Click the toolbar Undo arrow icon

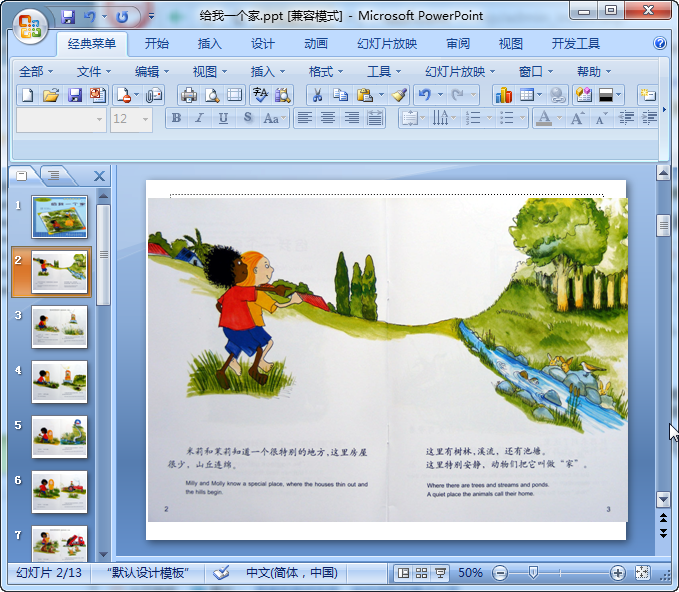pyautogui.click(x=425, y=95)
